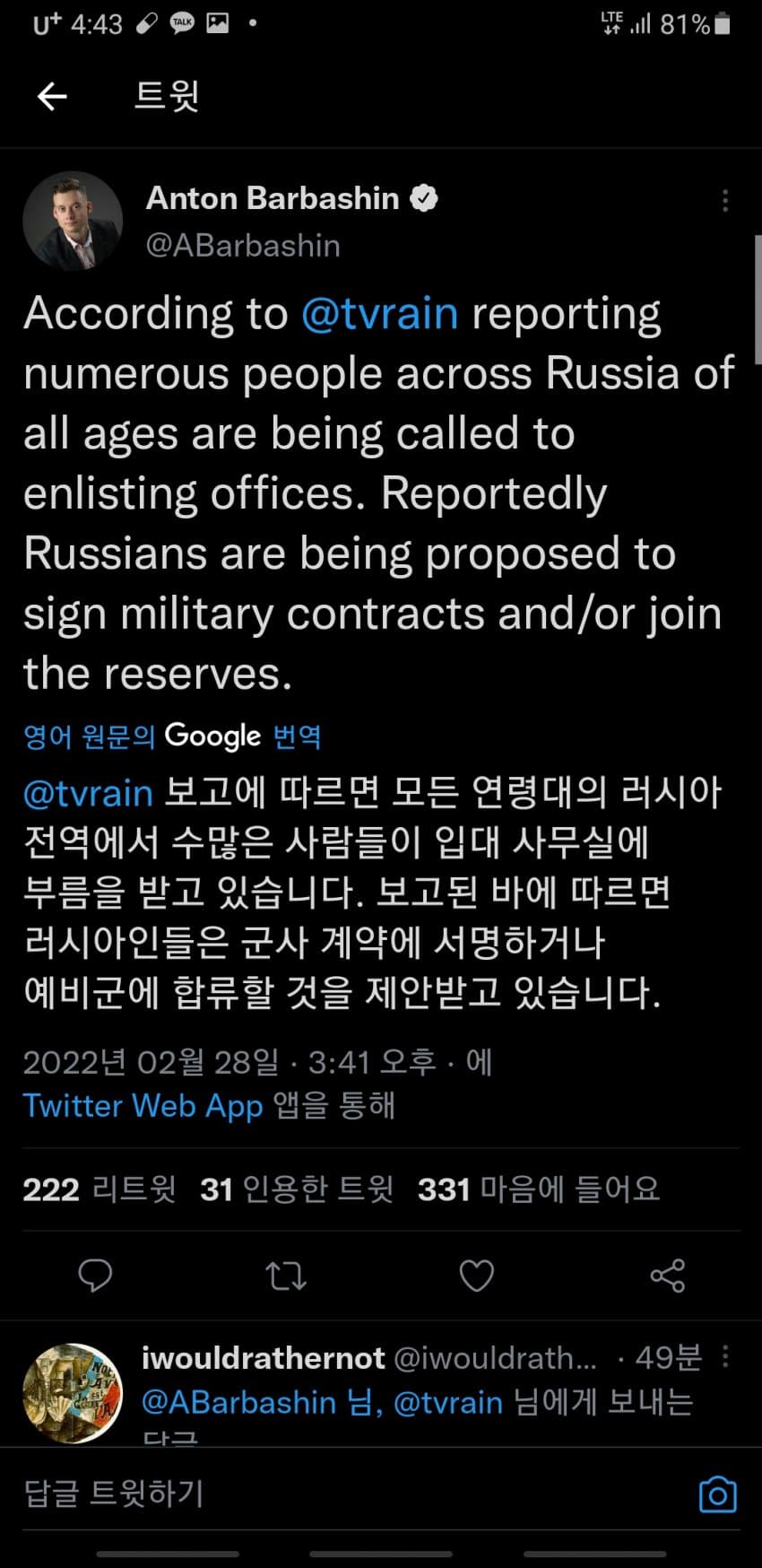
Task: Open the @tvrain mention in tweet
Action: [379, 314]
